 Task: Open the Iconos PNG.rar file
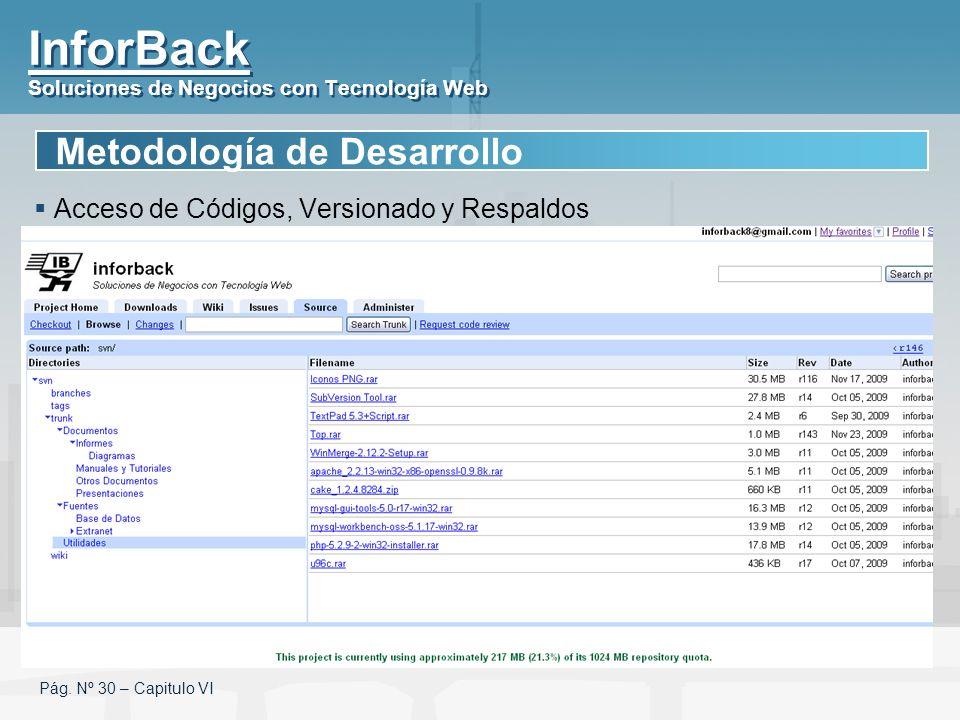[343, 379]
